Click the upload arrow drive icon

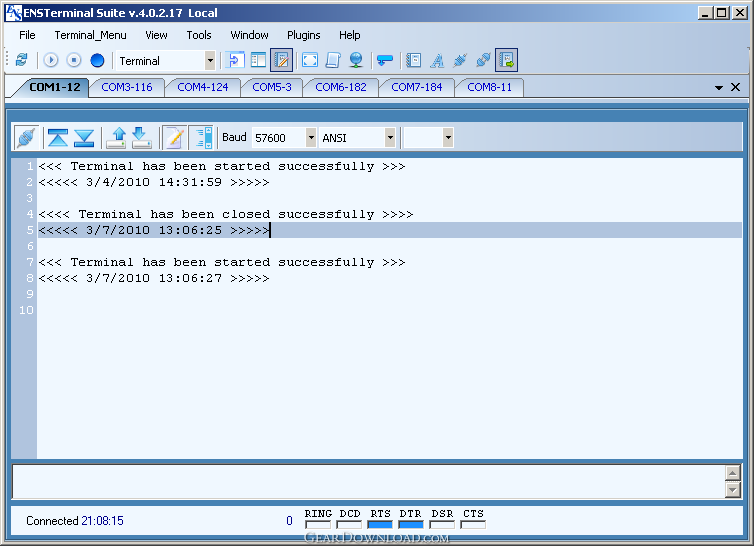click(x=116, y=138)
